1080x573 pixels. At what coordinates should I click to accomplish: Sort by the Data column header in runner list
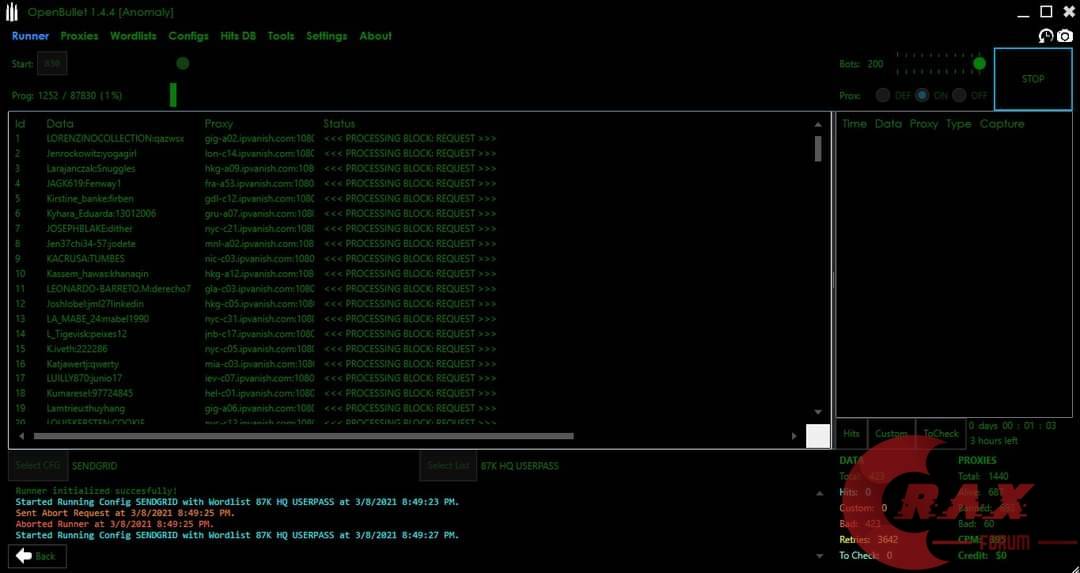pyautogui.click(x=60, y=124)
